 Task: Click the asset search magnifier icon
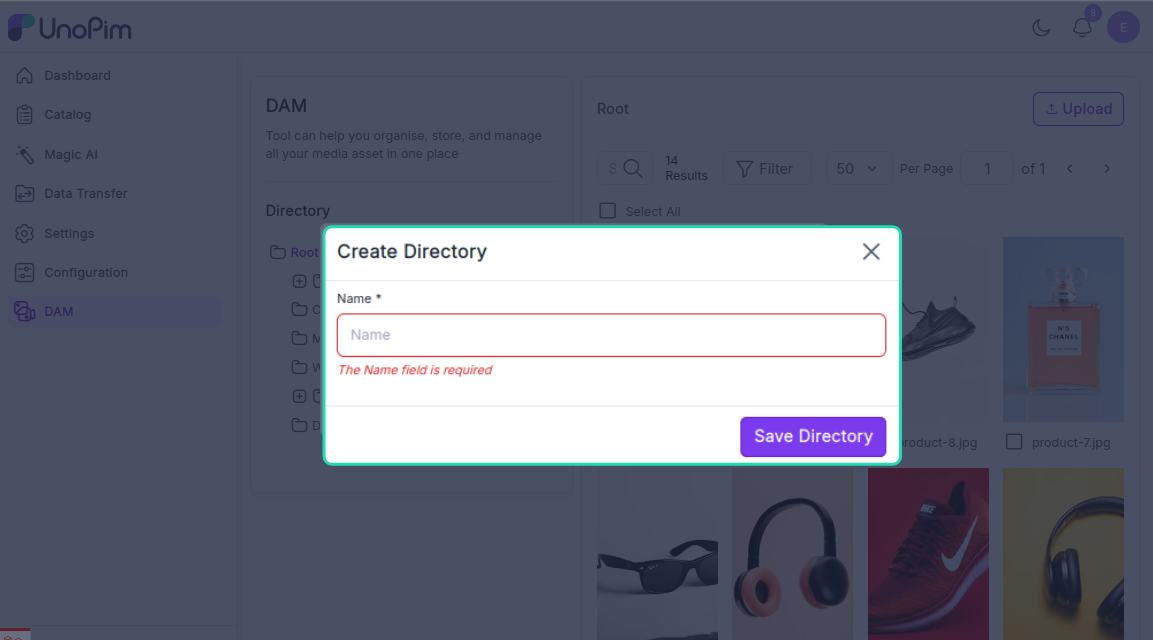632,168
